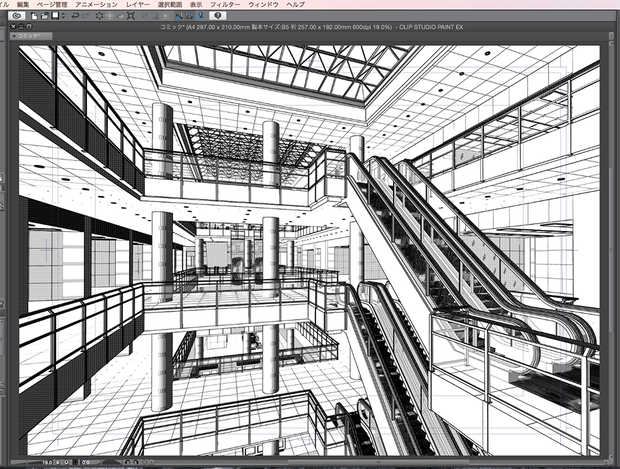Open the help question mark icon

217,16
